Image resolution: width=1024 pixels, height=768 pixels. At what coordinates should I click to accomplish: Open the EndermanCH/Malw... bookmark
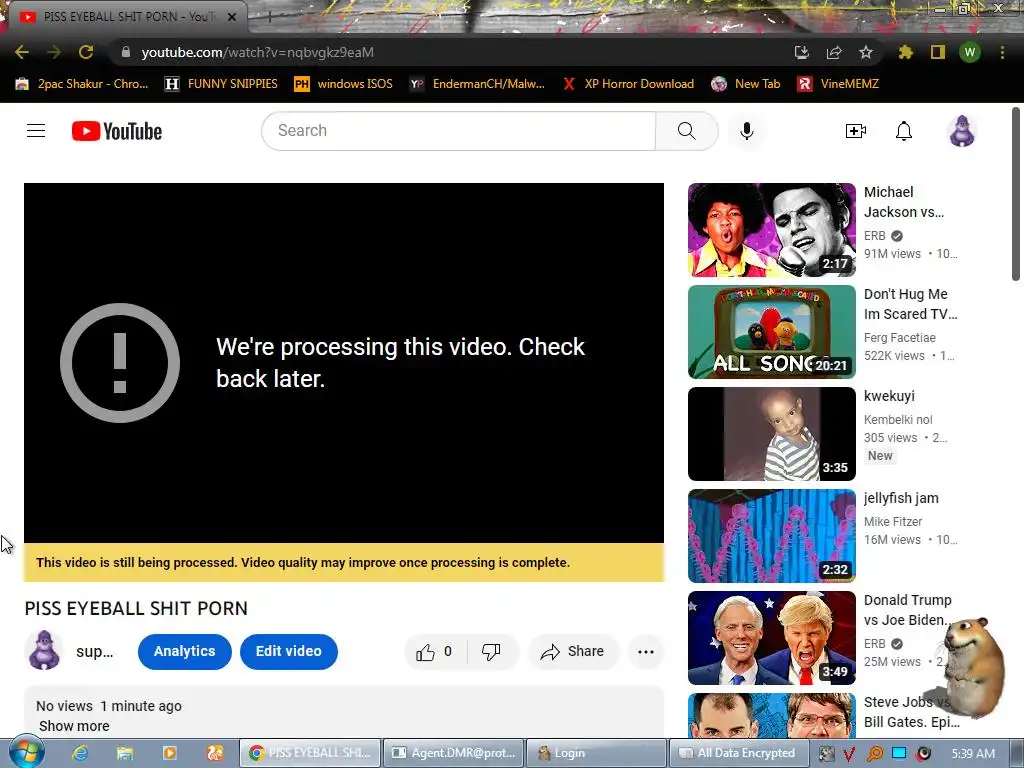pos(477,84)
